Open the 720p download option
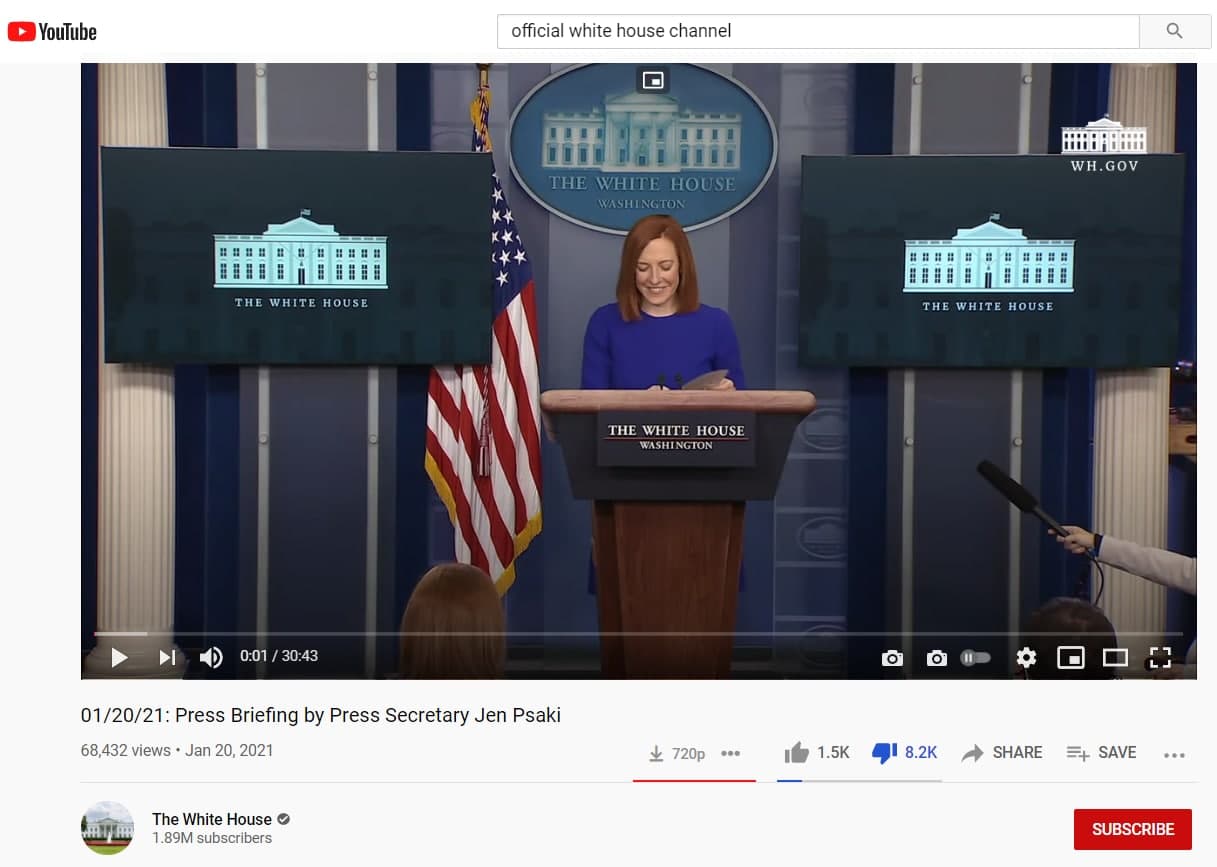Viewport: 1217px width, 867px height. [677, 754]
